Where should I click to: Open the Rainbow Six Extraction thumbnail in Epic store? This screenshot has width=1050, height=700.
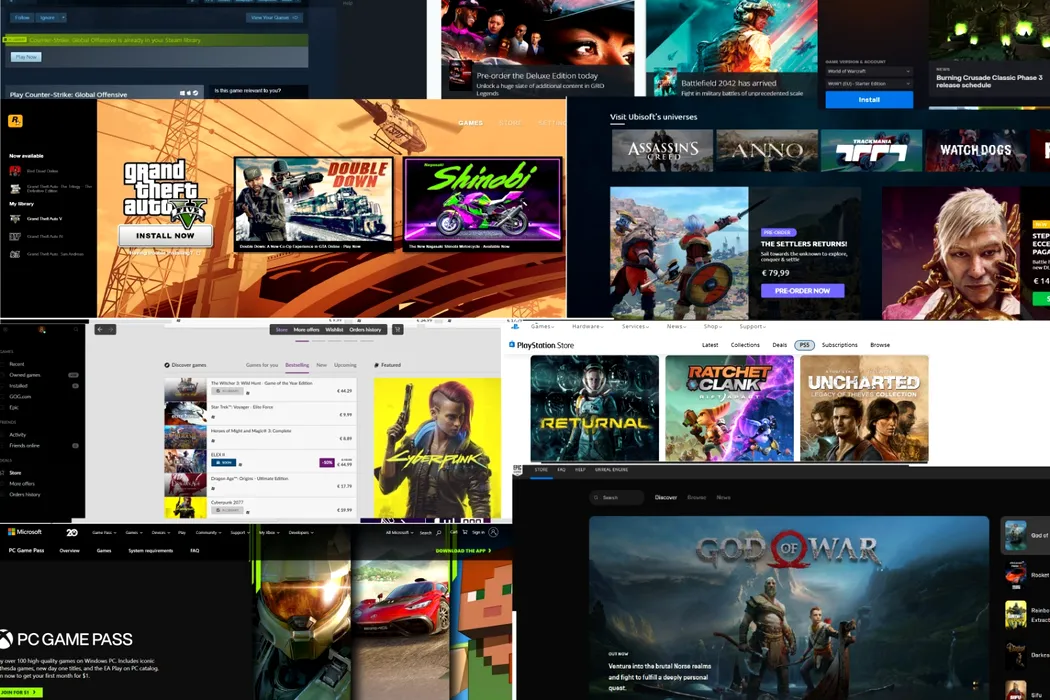pos(1015,614)
